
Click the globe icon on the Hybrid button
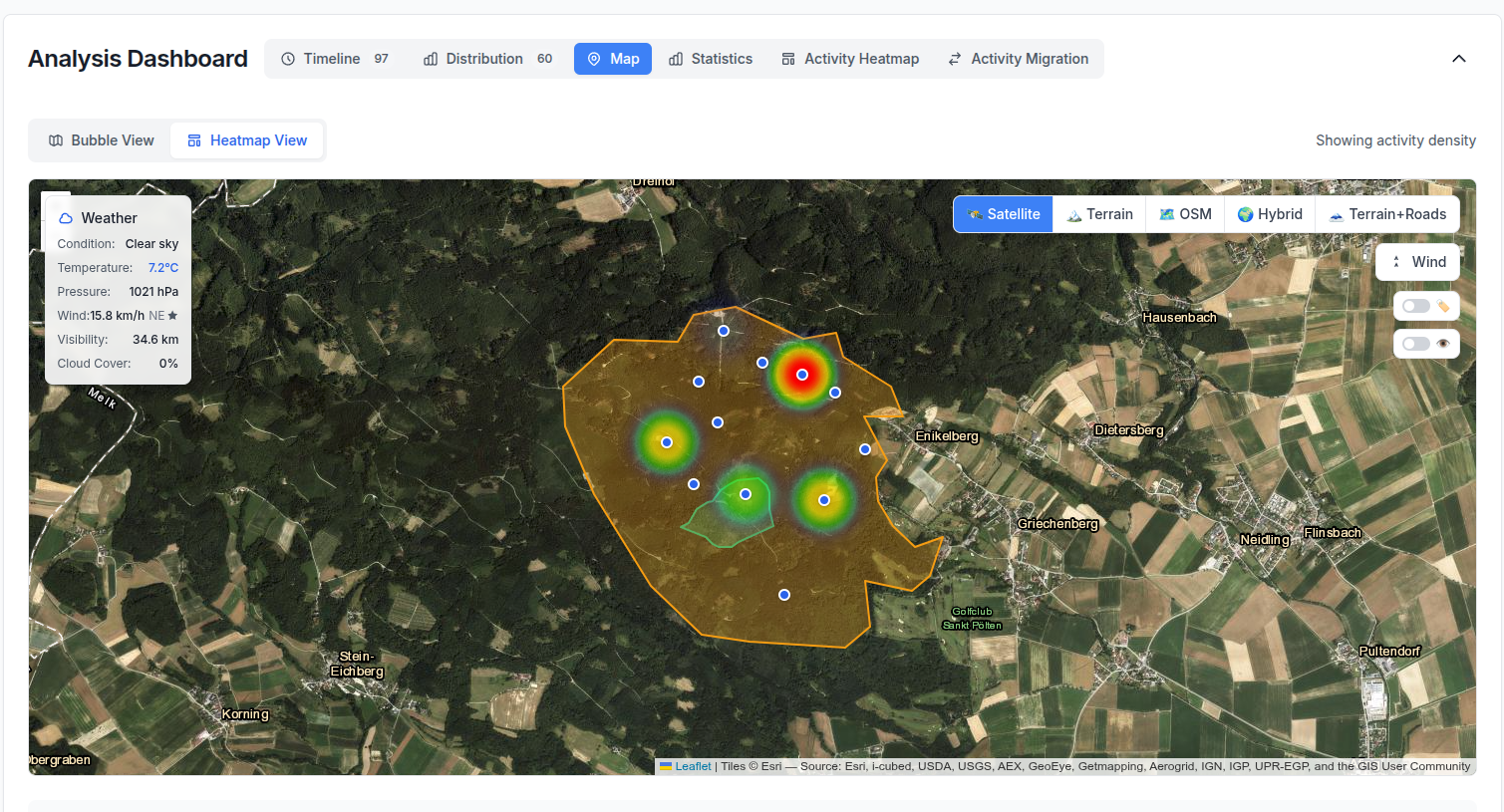(1245, 213)
